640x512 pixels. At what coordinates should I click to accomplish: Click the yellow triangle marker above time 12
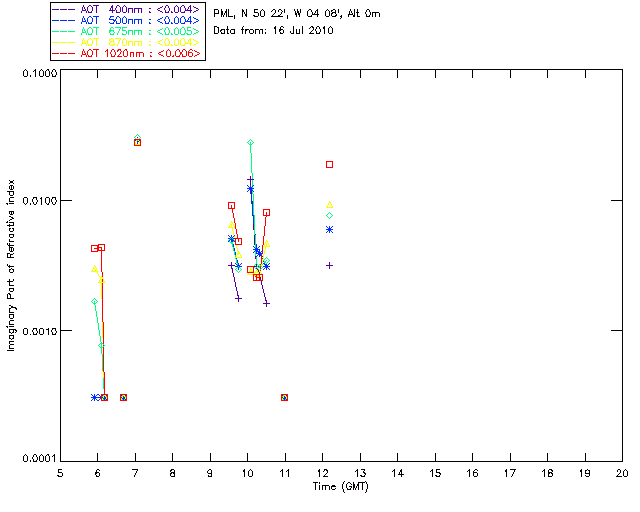329,205
